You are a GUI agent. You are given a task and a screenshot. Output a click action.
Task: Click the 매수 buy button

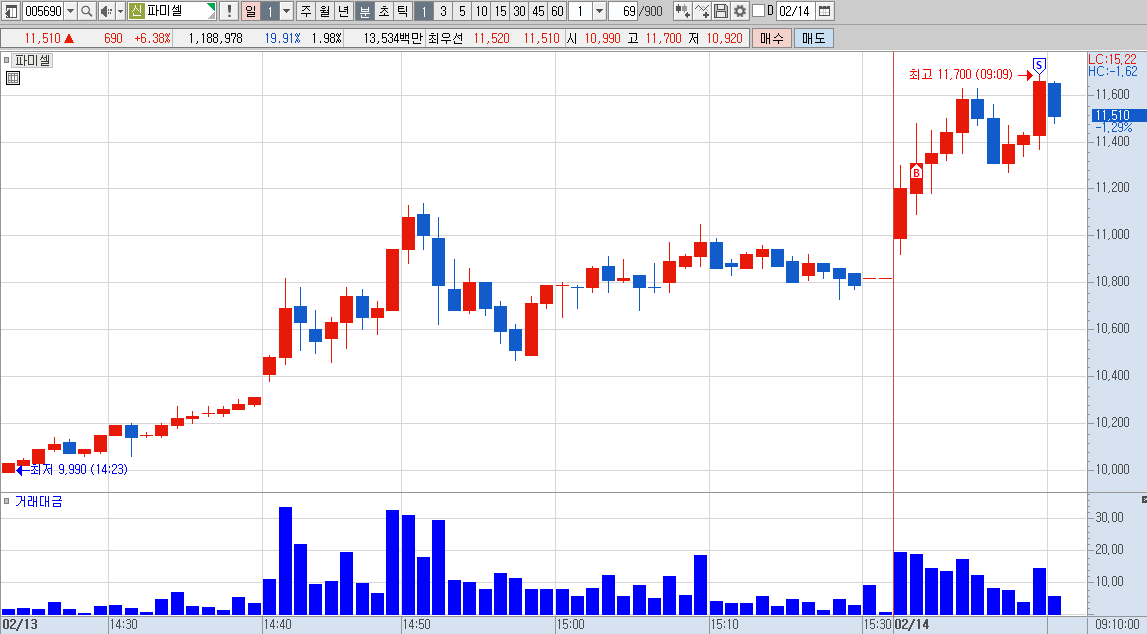pos(772,38)
